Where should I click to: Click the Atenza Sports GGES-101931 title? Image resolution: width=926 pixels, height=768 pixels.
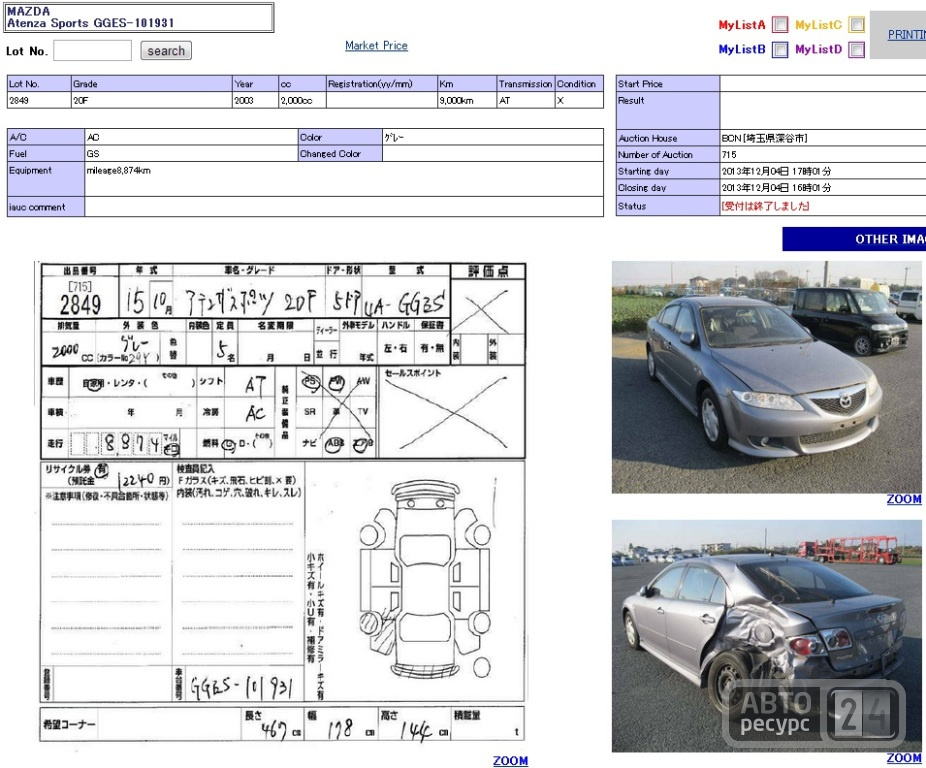click(90, 23)
